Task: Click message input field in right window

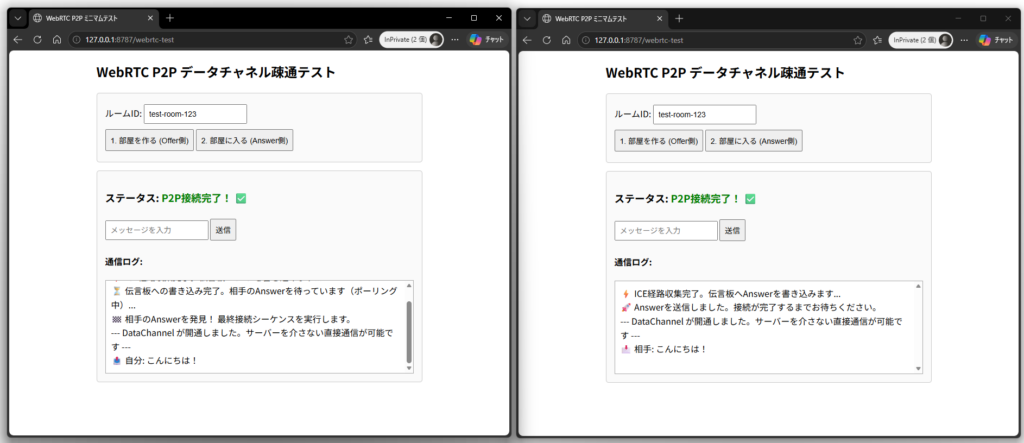Action: pyautogui.click(x=666, y=231)
